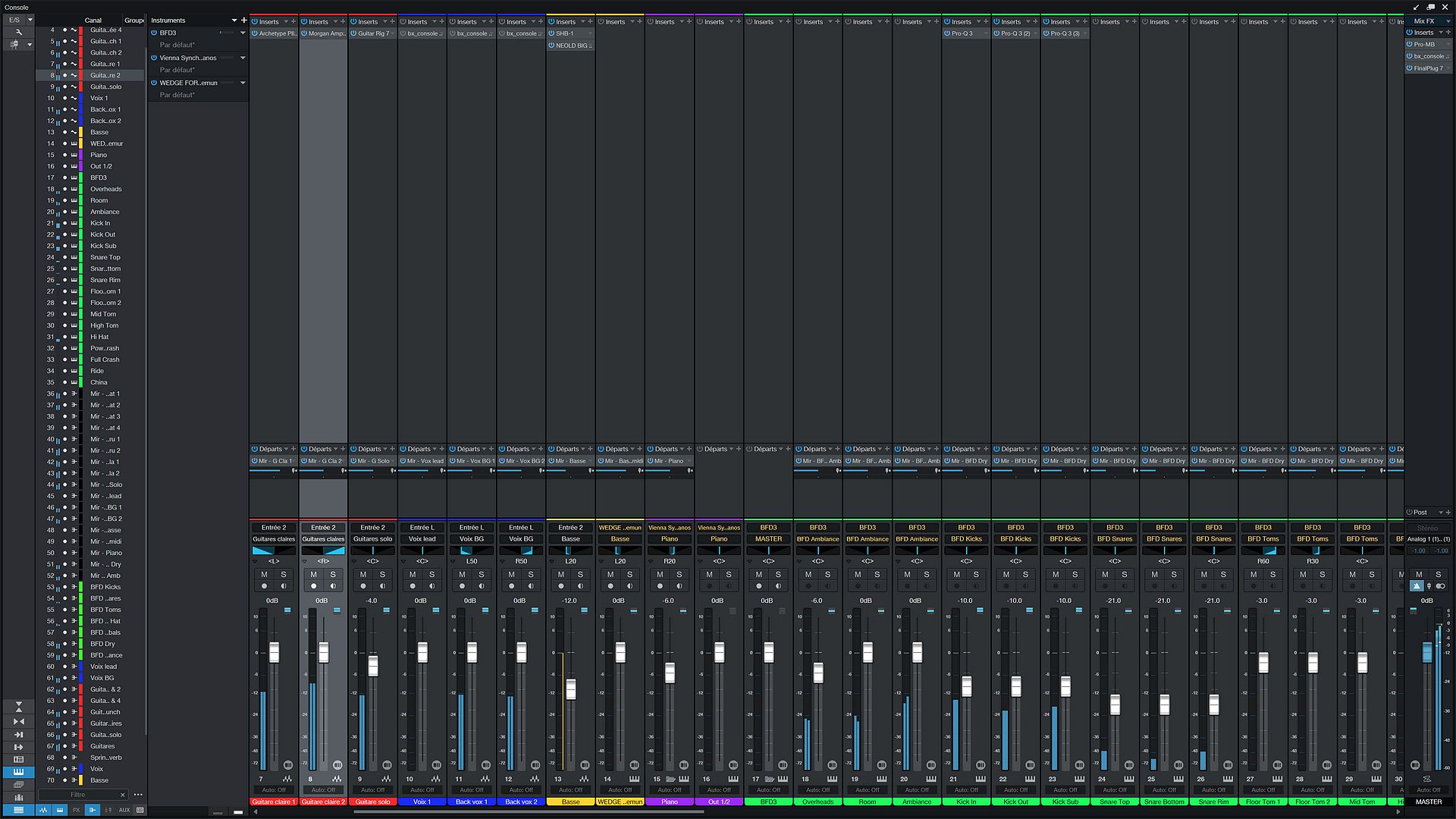Screen dimensions: 1456x819
Task: Select the piano keyboard icon in the left sidebar
Action: coord(19,772)
